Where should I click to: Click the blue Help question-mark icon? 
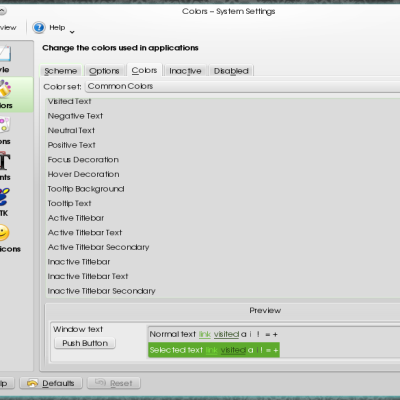point(39,27)
